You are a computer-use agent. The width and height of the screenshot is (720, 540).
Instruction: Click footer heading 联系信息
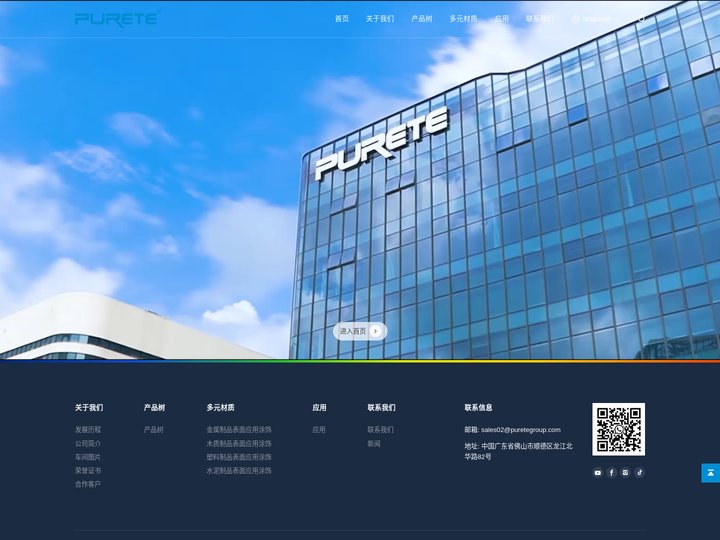478,407
